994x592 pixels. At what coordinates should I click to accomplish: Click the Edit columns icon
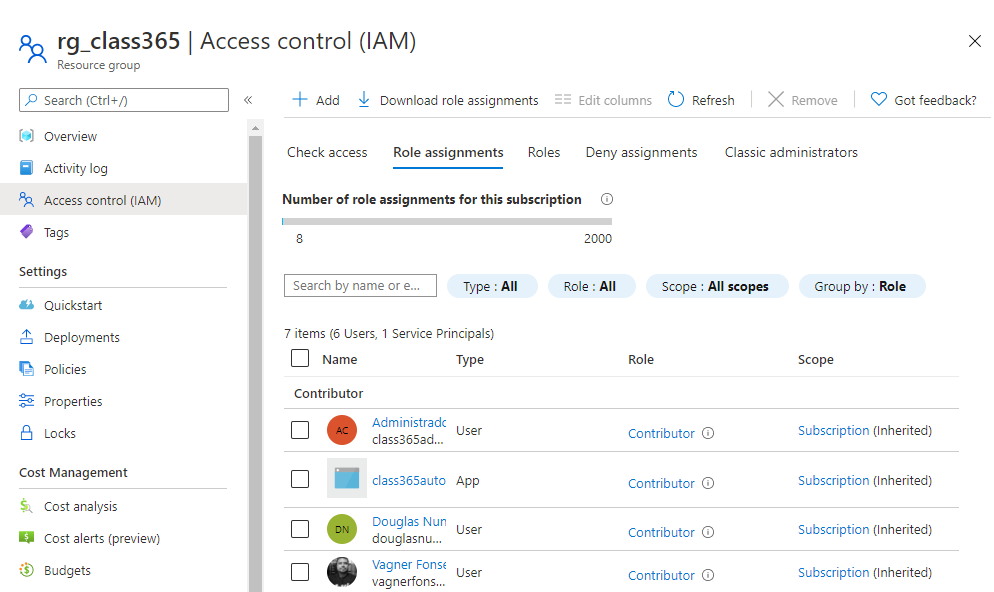click(563, 100)
